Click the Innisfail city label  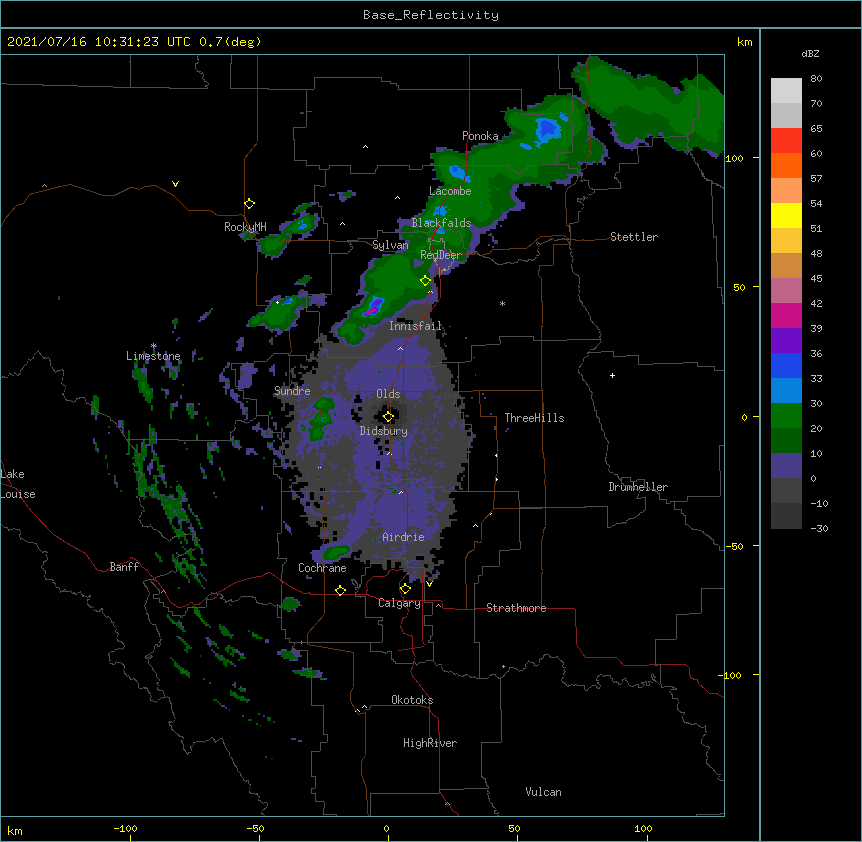tap(416, 326)
